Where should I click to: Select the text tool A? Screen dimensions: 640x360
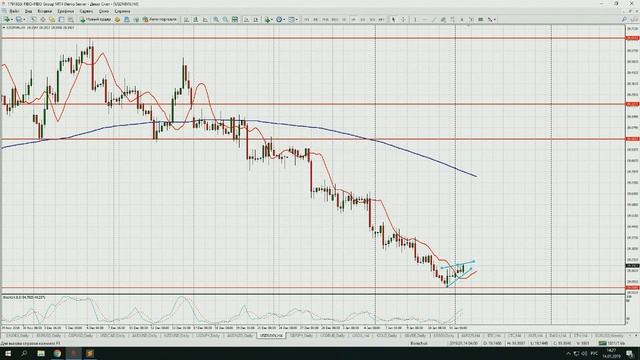click(462, 20)
